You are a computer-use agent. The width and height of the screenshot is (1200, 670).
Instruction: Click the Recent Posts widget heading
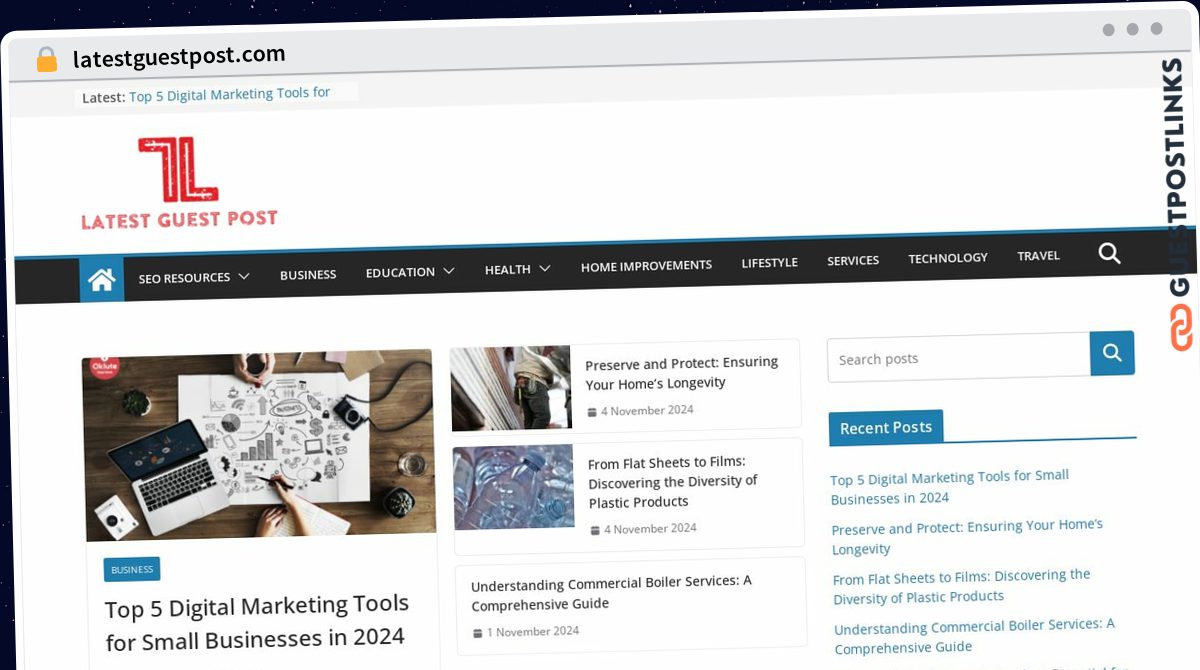(x=886, y=427)
